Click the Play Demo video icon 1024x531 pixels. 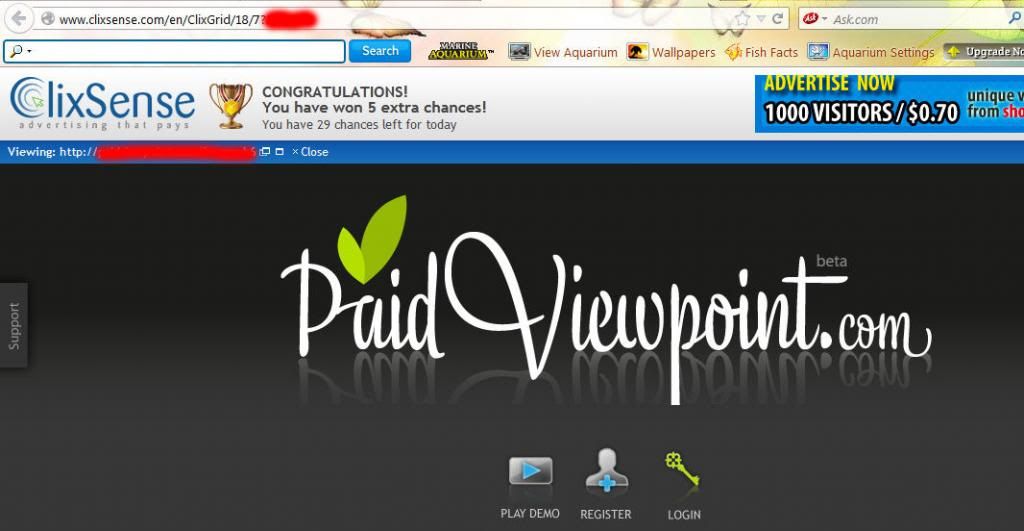pos(530,471)
